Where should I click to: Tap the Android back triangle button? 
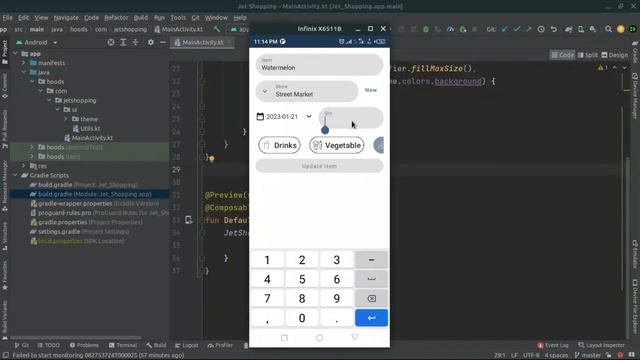pos(354,337)
